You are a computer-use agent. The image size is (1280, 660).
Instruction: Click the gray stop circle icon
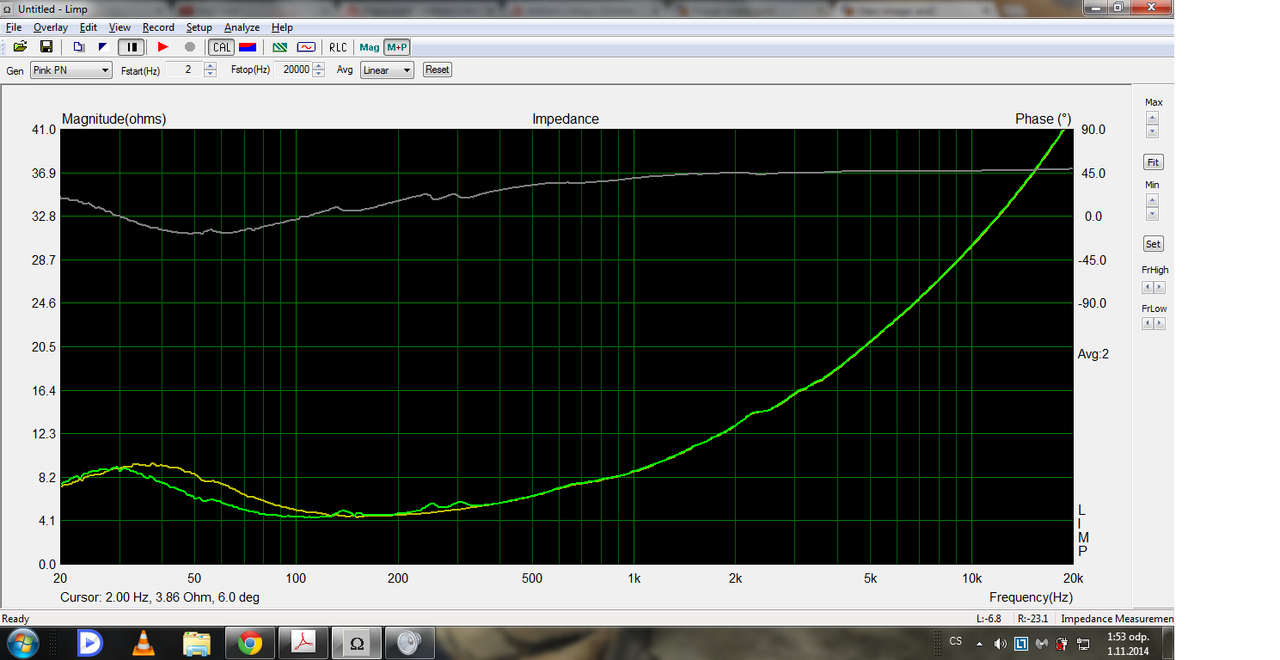(x=190, y=47)
